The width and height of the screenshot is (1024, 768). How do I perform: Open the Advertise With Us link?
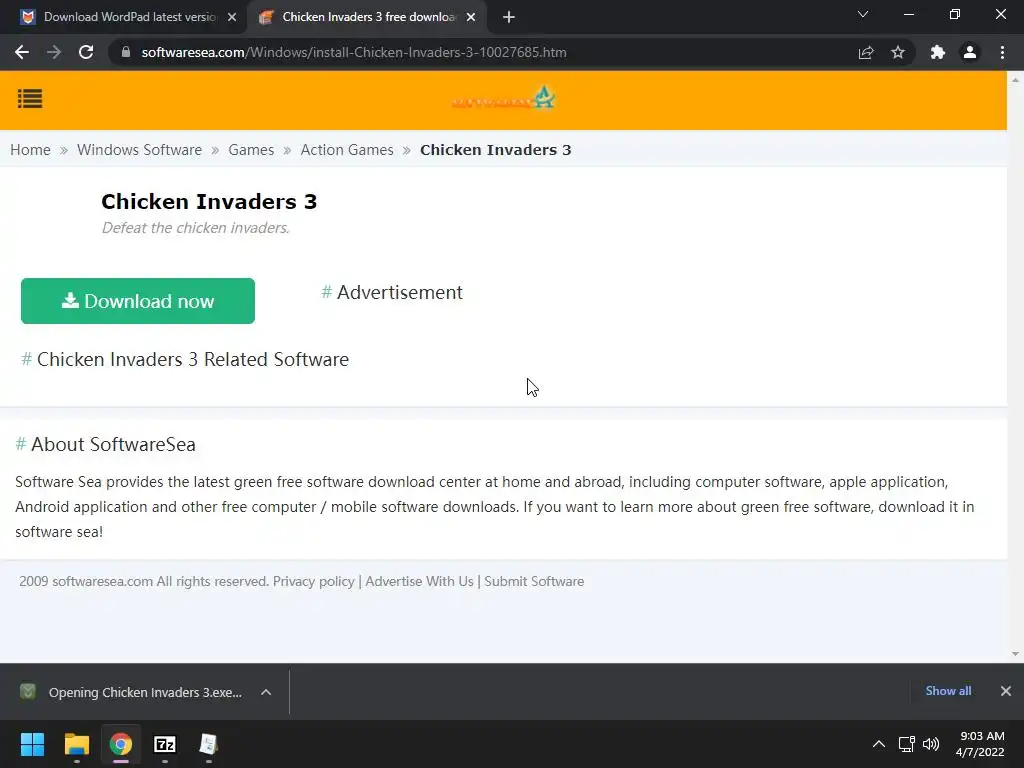pyautogui.click(x=419, y=581)
